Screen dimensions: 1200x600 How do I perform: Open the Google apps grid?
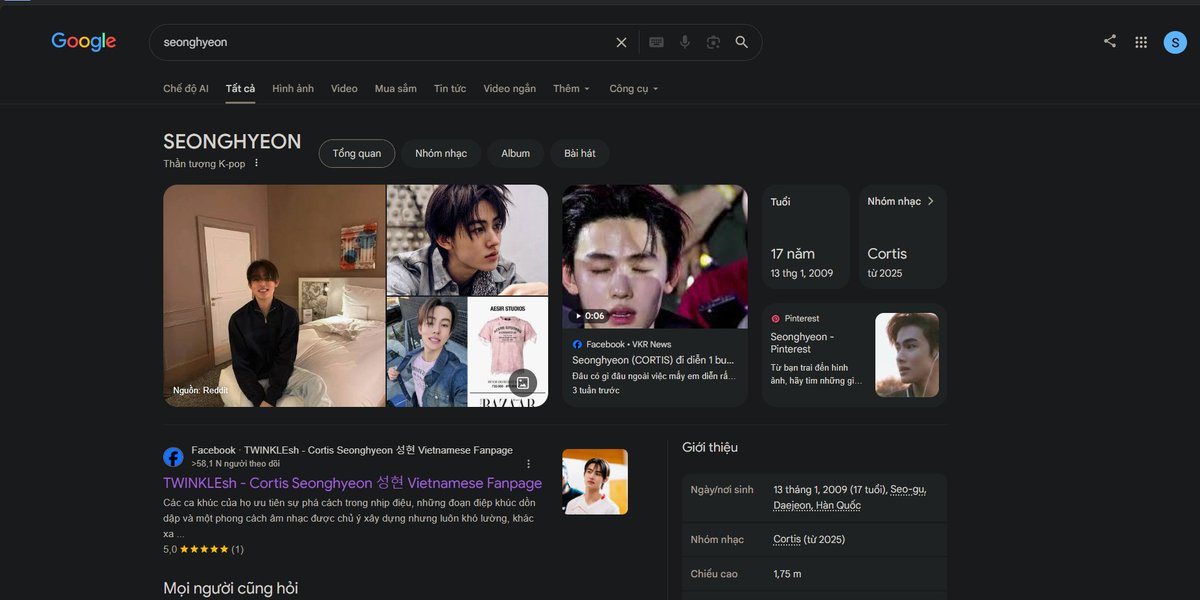pos(1141,42)
